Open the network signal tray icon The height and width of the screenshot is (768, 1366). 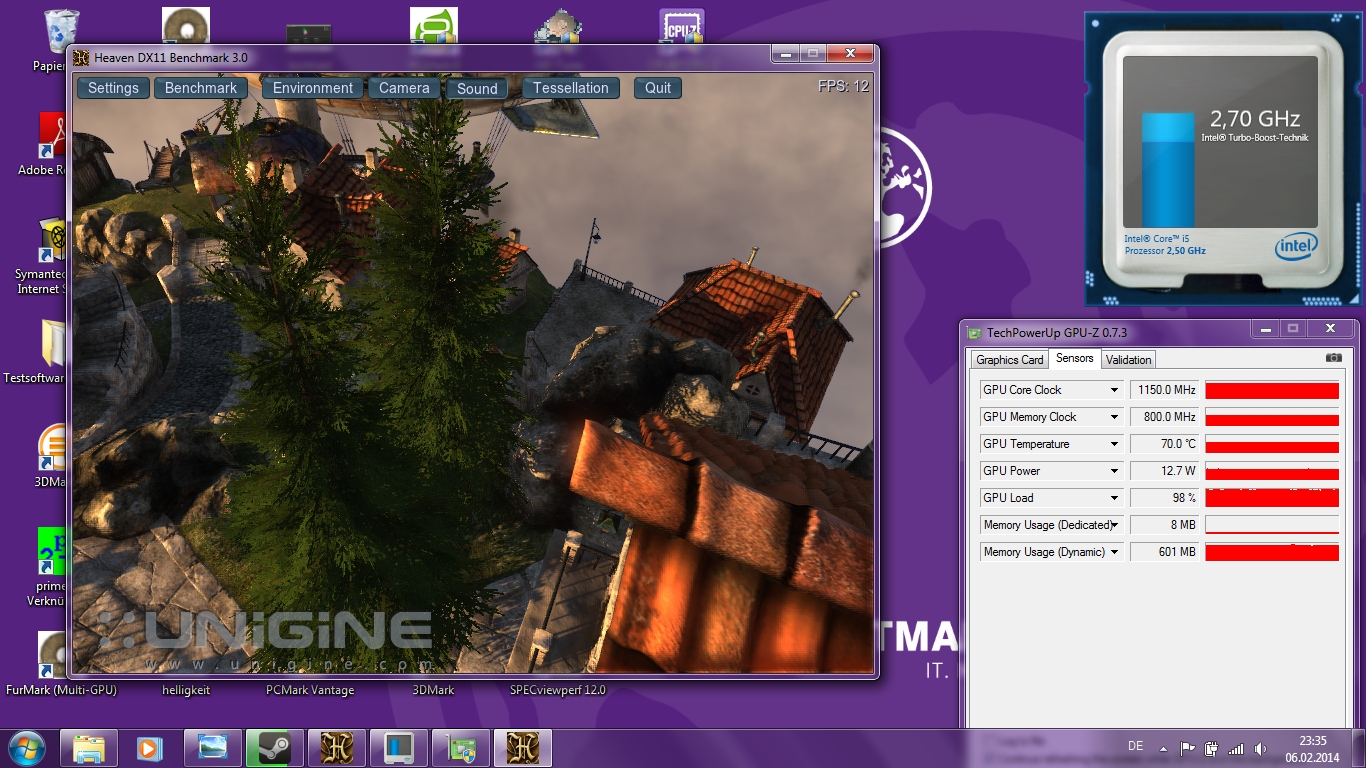pyautogui.click(x=1236, y=748)
